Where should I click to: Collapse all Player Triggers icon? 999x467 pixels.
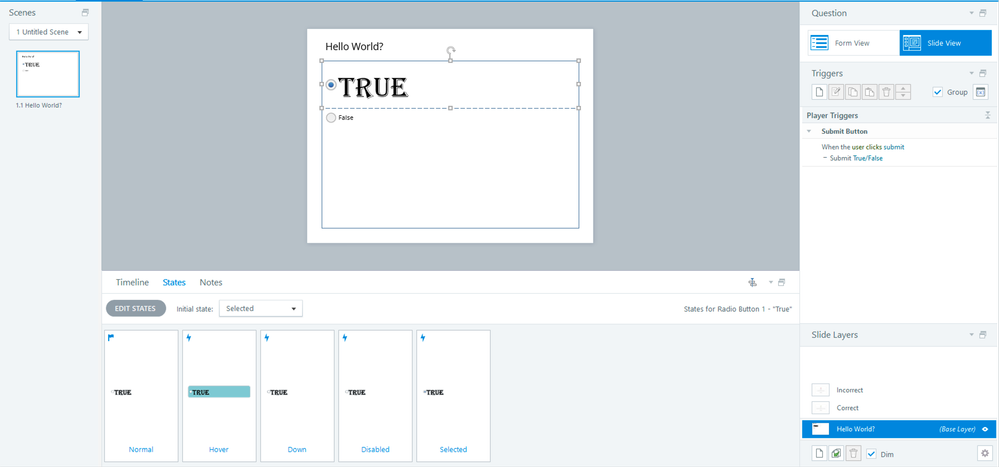click(x=987, y=115)
